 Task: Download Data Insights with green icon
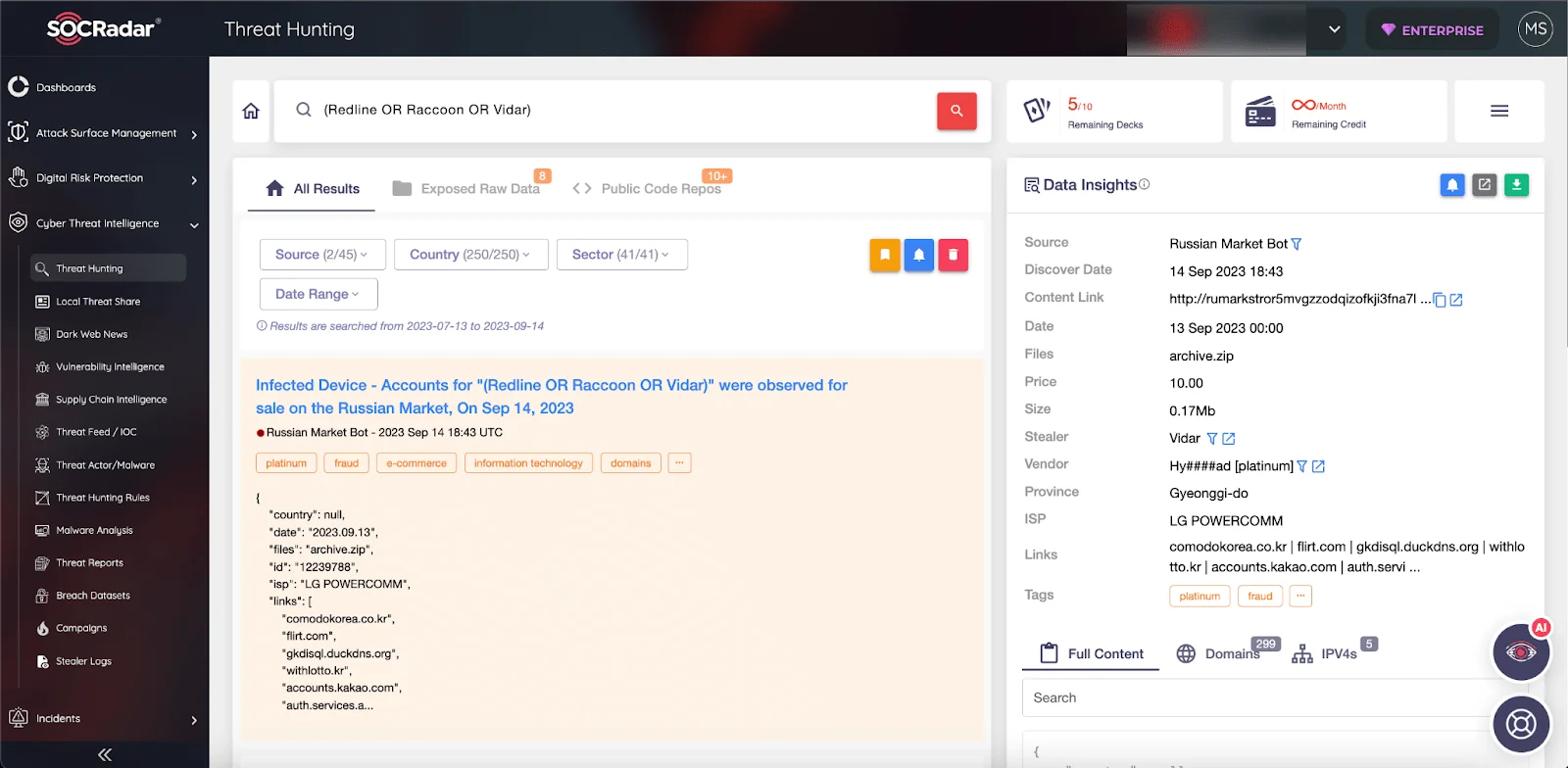point(1516,184)
